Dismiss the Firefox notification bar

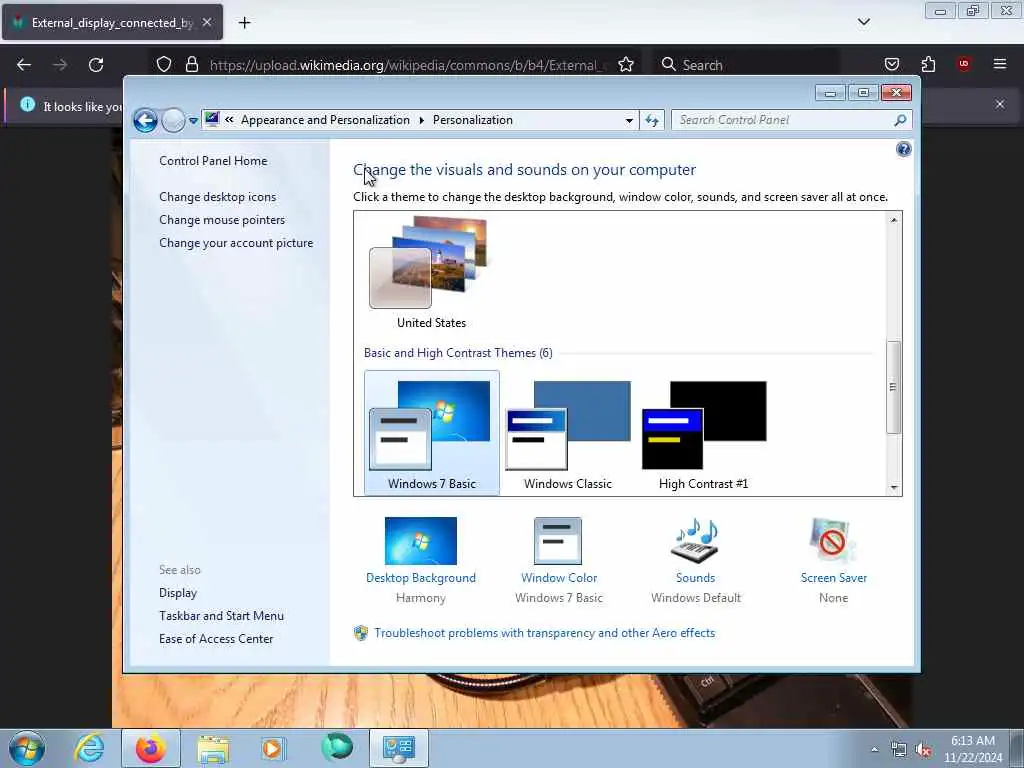(x=1000, y=104)
